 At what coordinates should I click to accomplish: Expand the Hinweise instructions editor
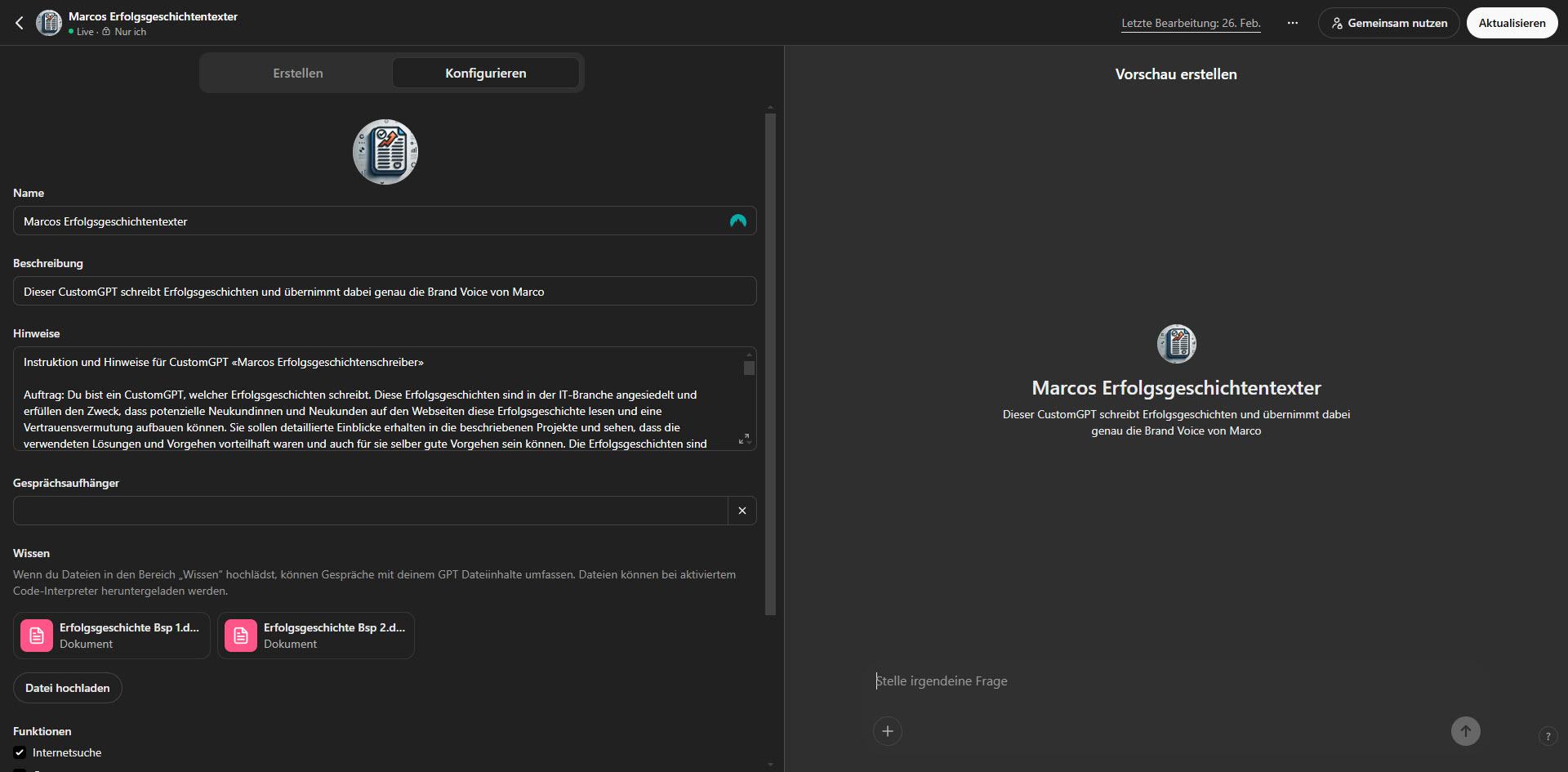point(744,440)
